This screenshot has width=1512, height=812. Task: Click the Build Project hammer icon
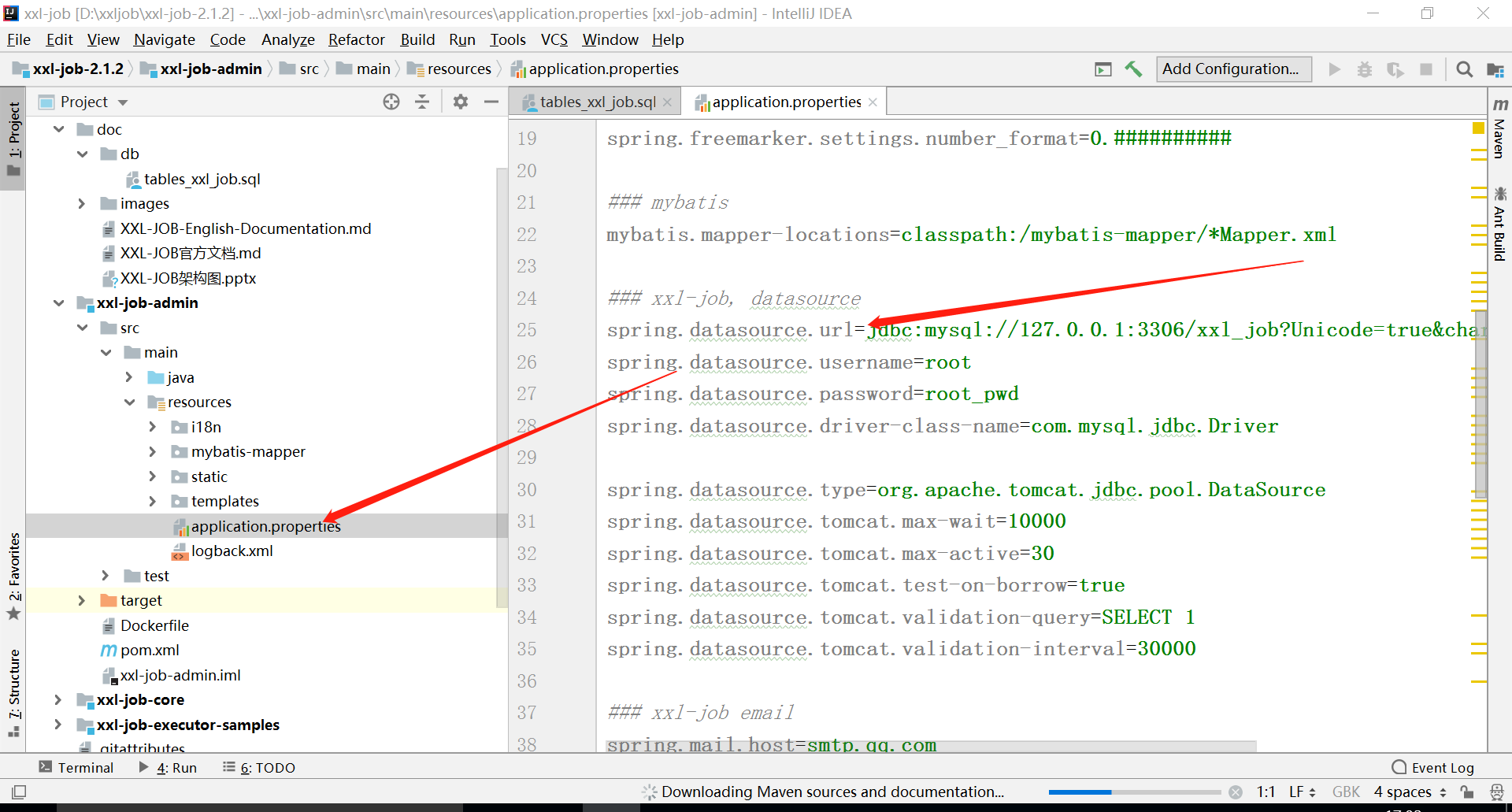1133,69
